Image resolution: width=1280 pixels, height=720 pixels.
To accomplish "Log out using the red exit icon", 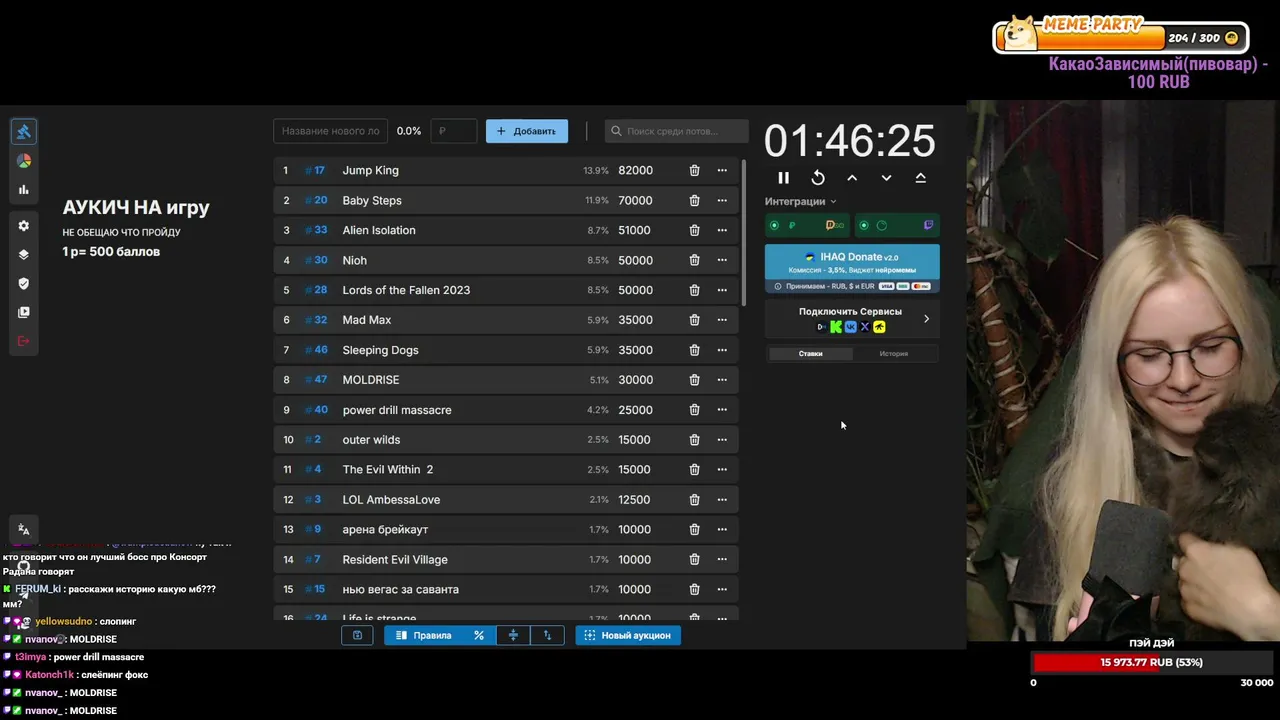I will 24,341.
